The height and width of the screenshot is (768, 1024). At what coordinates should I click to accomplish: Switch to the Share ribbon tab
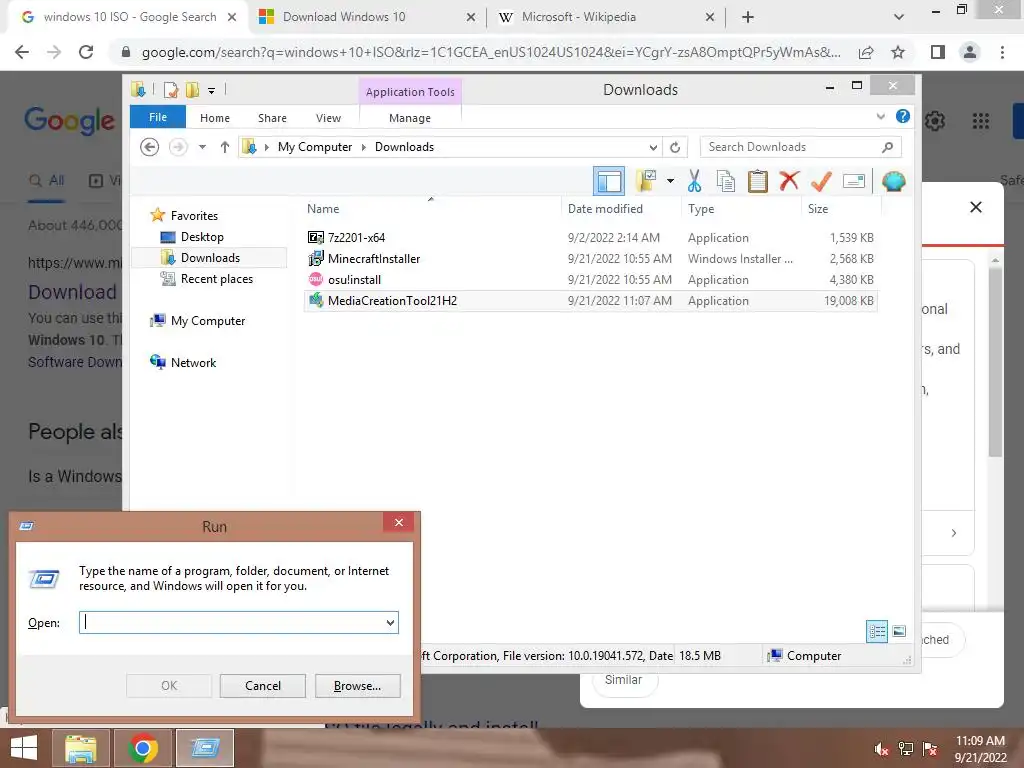(x=272, y=118)
